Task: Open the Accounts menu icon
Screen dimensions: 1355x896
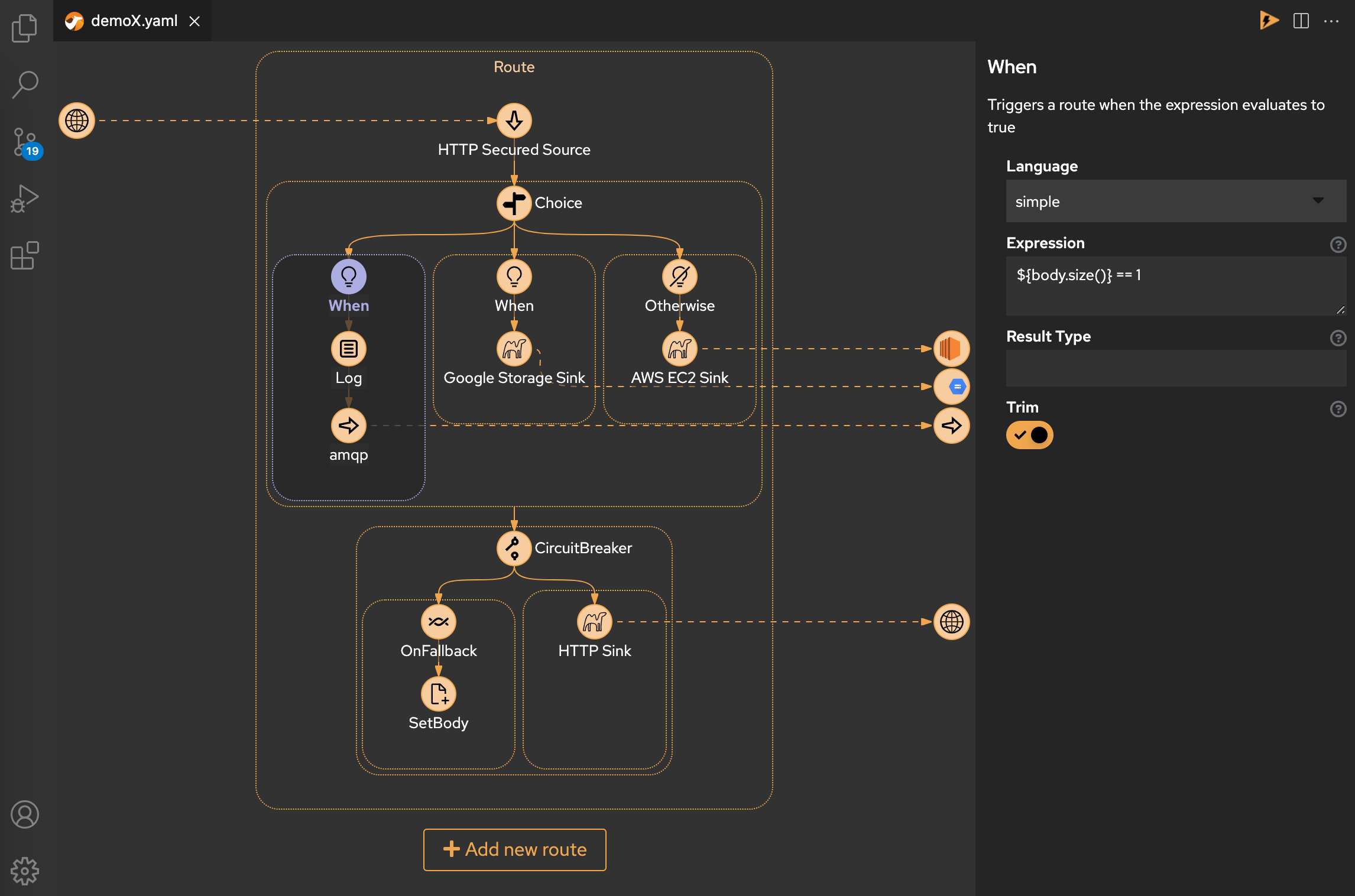Action: coord(24,814)
